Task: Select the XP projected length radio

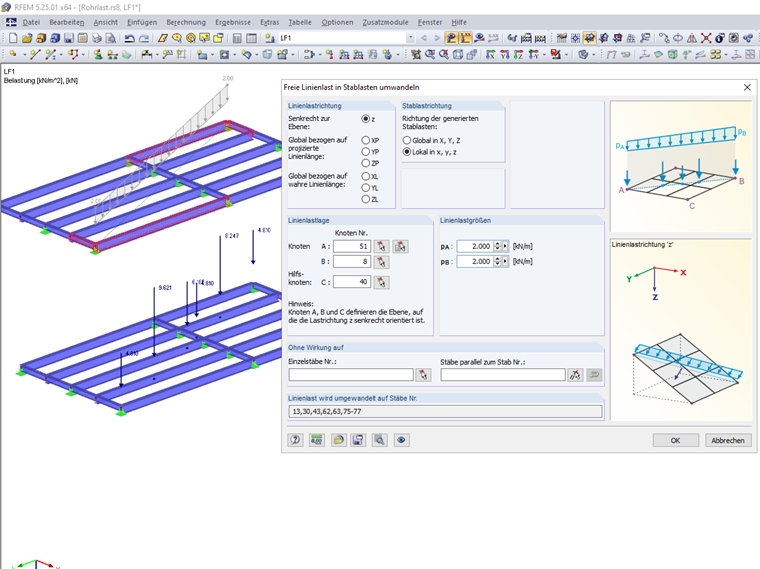Action: (365, 140)
